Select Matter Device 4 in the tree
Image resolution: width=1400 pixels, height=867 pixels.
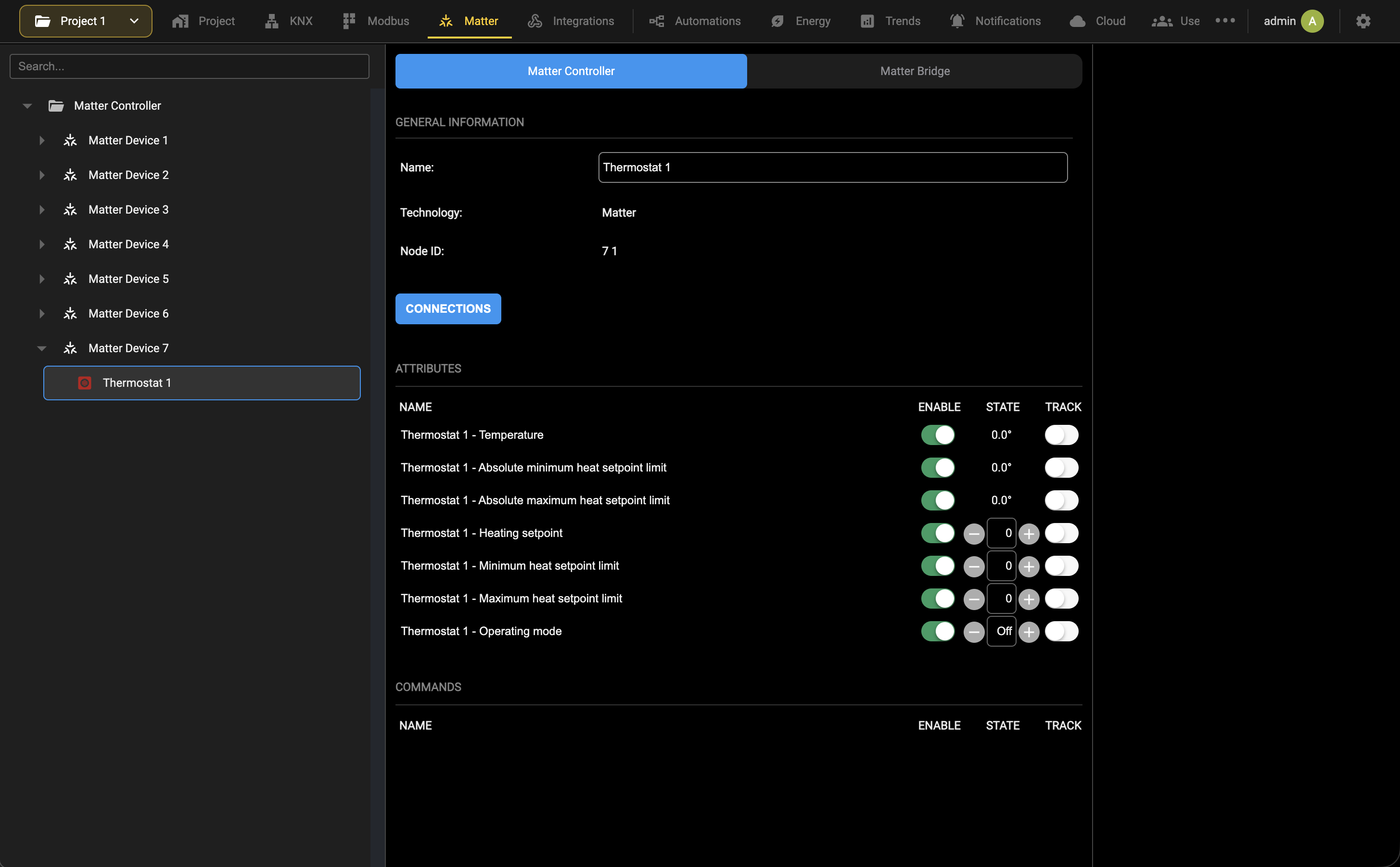[128, 244]
